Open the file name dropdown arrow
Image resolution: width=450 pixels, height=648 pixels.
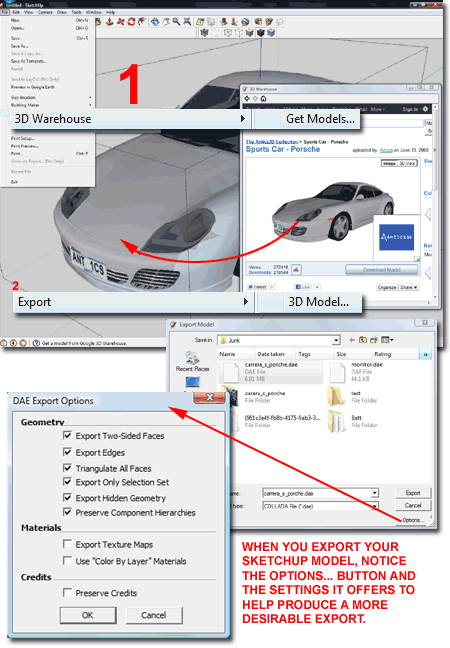374,493
